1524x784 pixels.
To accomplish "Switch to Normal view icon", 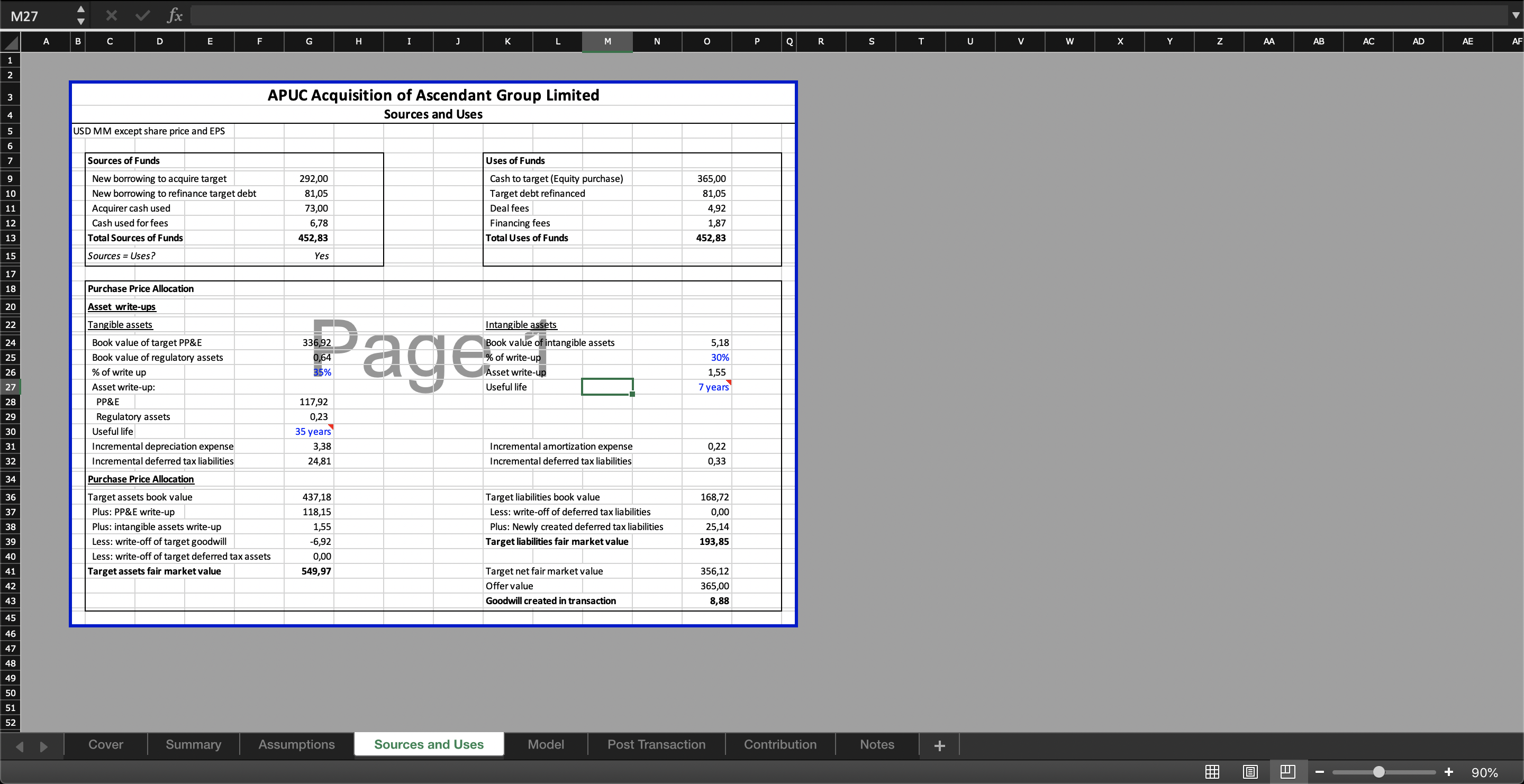I will click(1212, 772).
